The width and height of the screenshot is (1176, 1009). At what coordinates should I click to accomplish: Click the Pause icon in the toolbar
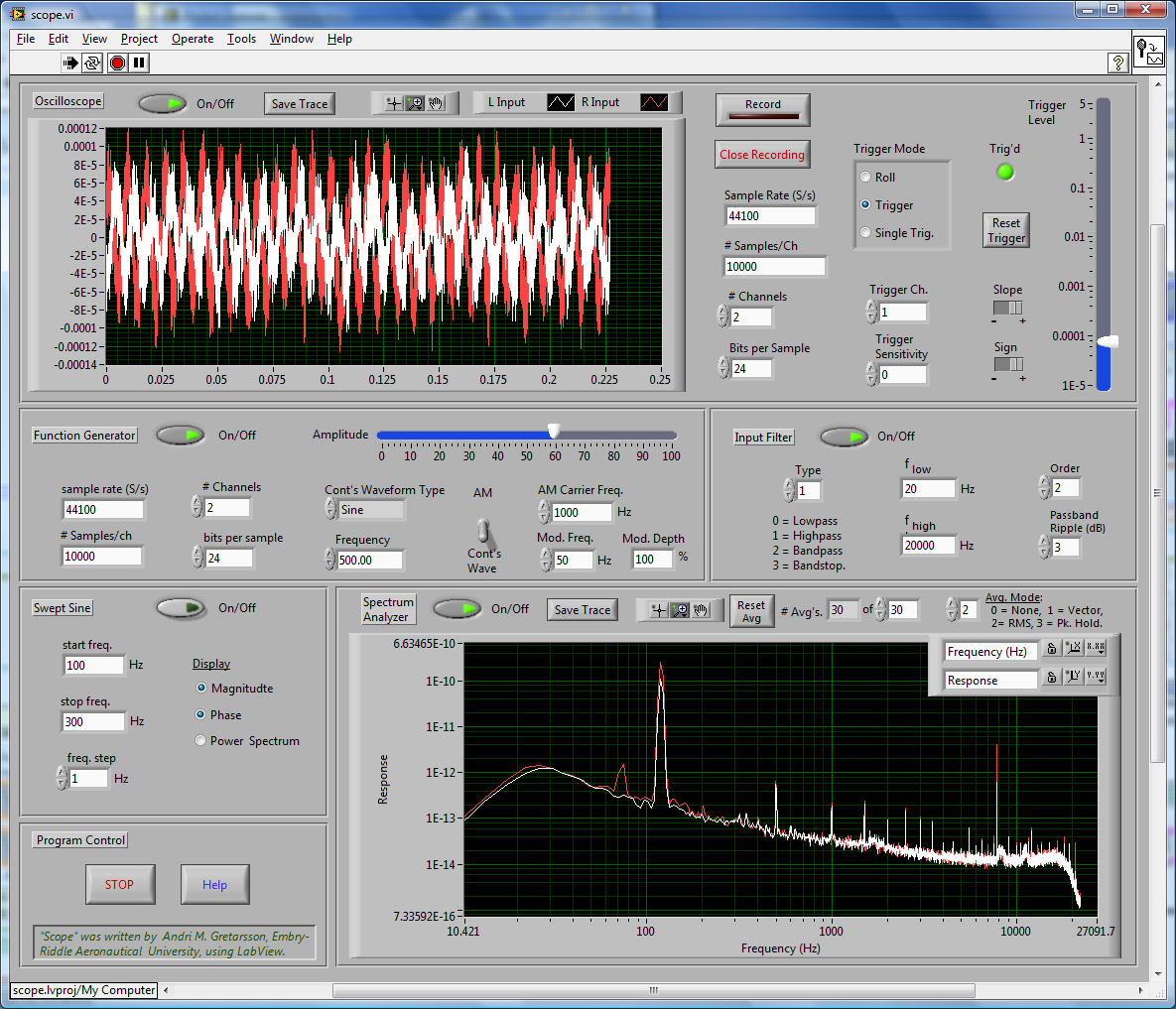[x=139, y=63]
